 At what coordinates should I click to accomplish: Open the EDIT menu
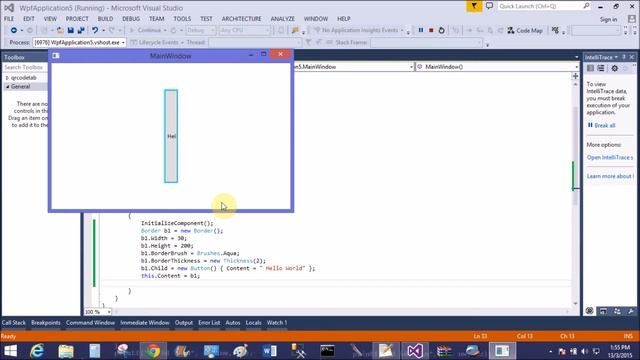click(29, 19)
